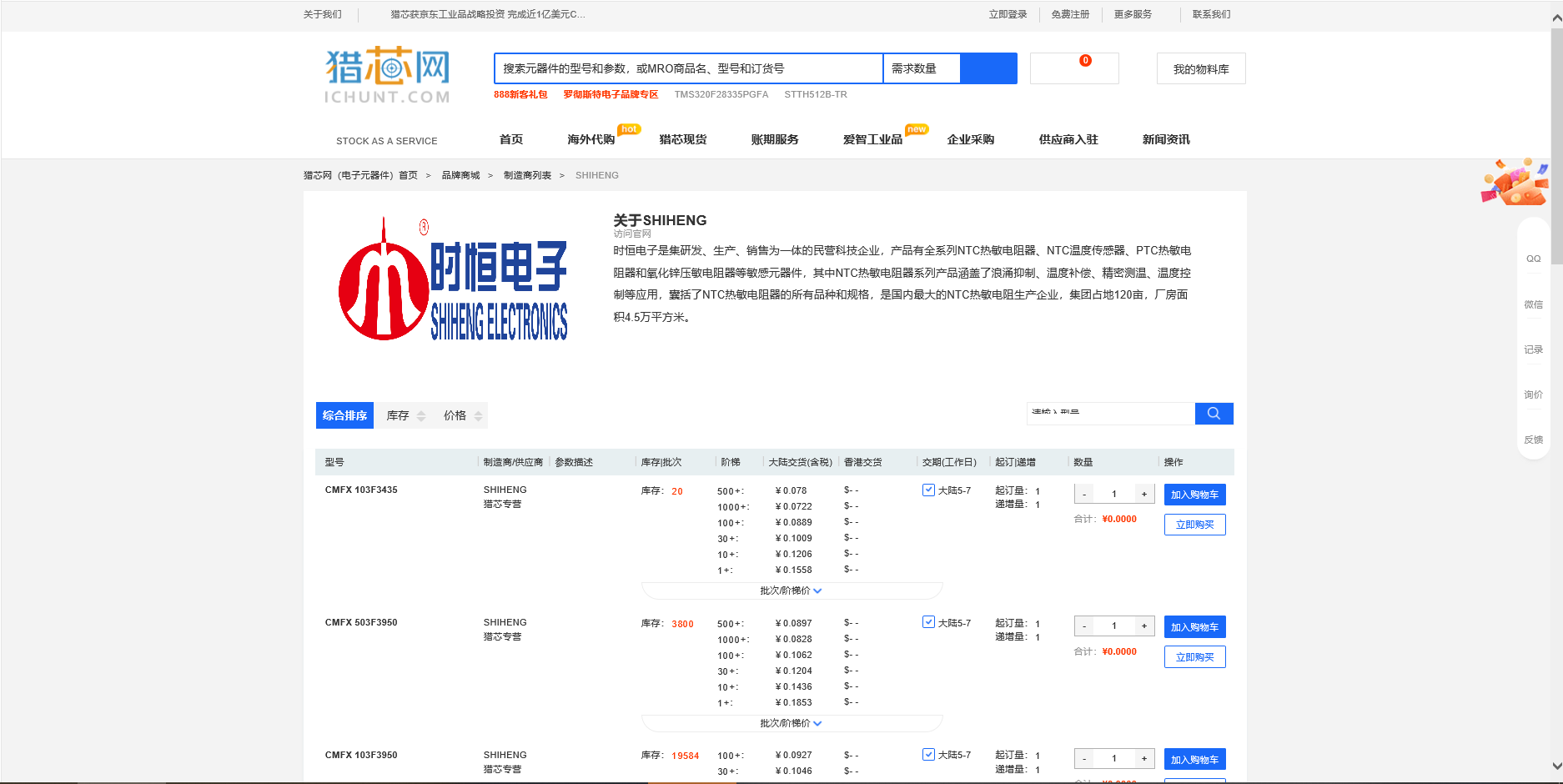The width and height of the screenshot is (1563, 784).
Task: Open 记录 in side panel
Action: 1533,349
